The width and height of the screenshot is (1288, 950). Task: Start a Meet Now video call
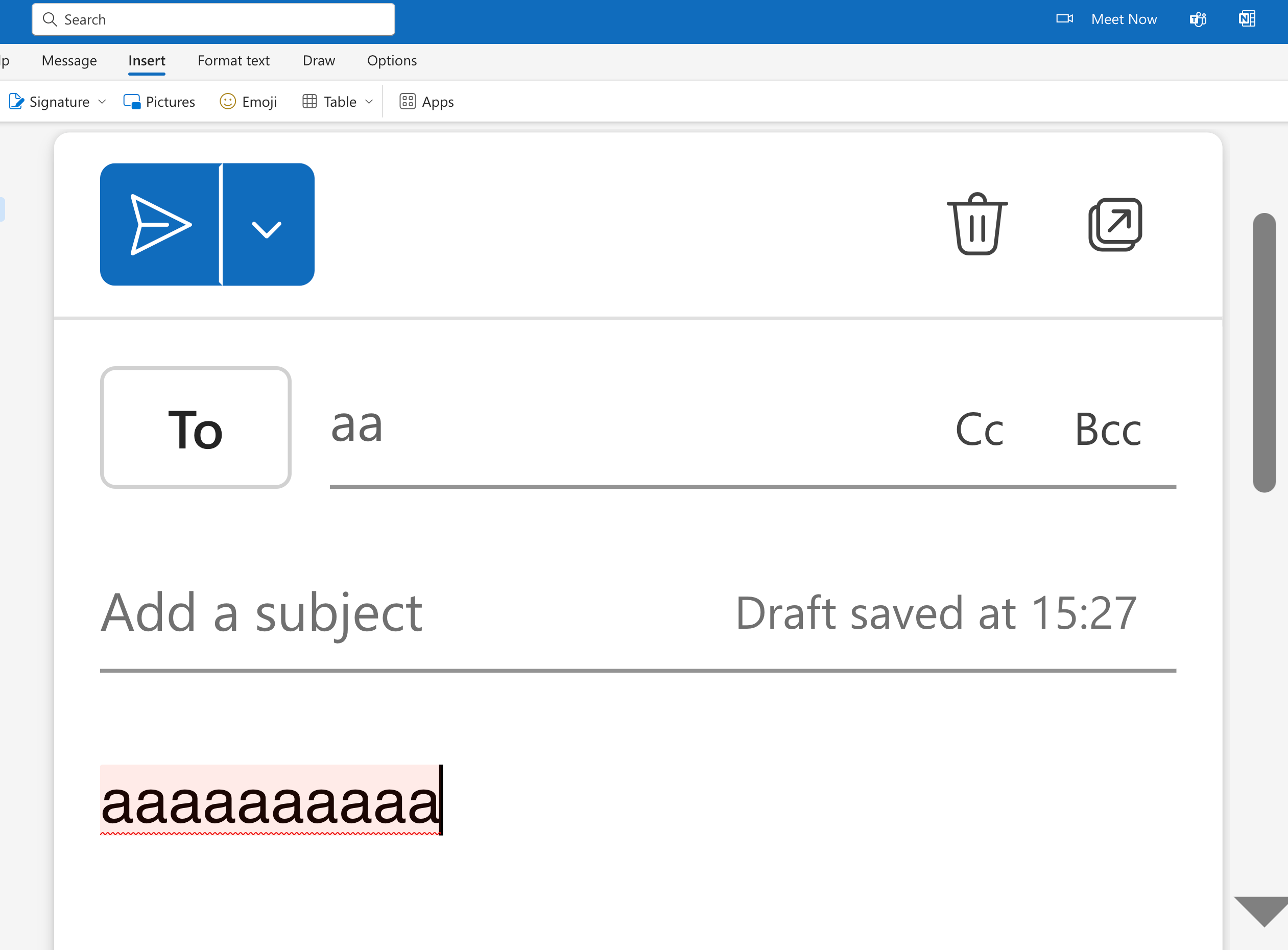point(1106,19)
